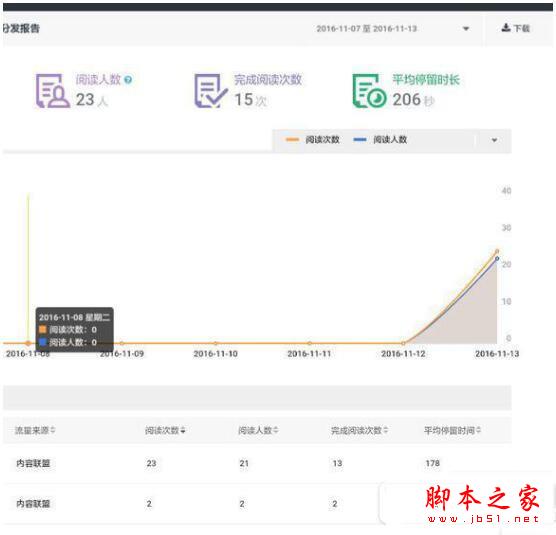Select the 内容联盟 row with 23 reads
Screen dimensions: 556x535
click(x=257, y=463)
